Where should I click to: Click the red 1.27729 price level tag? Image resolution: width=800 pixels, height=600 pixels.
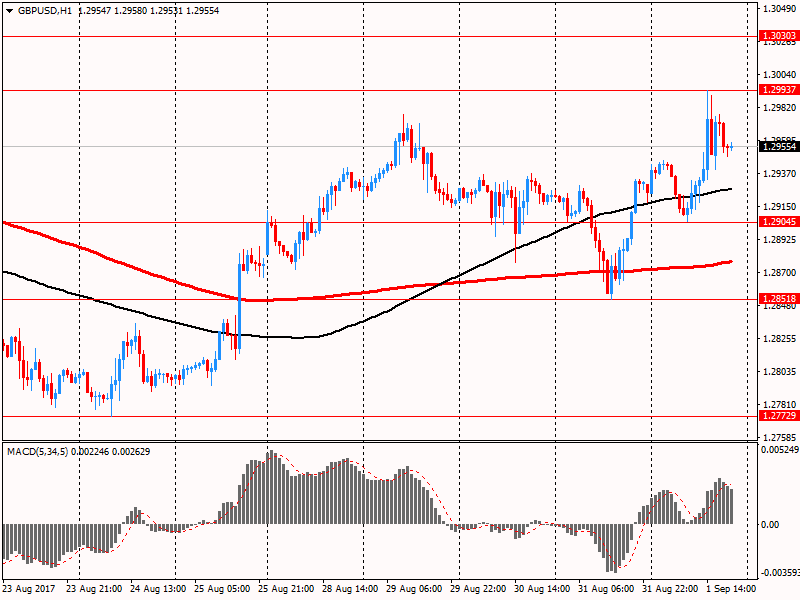click(x=779, y=416)
